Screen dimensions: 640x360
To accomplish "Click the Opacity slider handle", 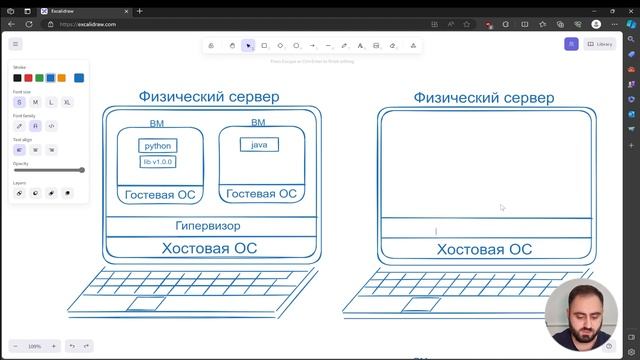I will (x=82, y=170).
